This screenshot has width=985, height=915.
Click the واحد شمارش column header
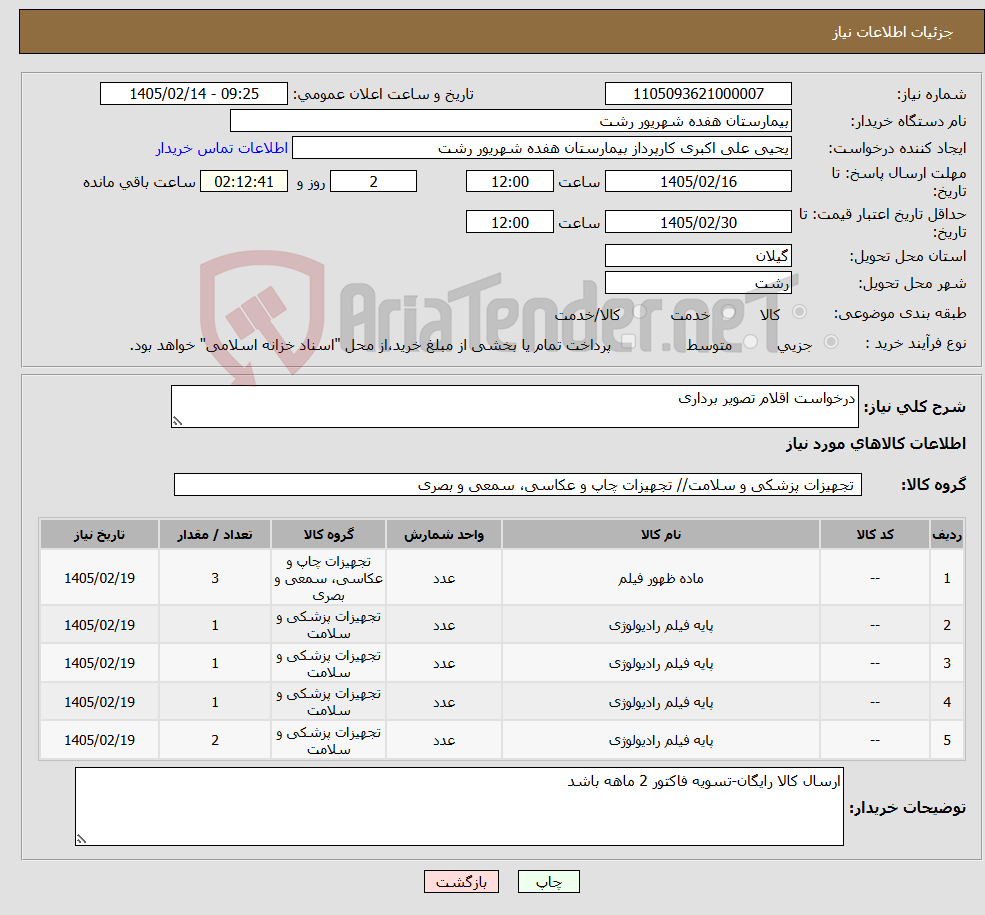(x=444, y=534)
